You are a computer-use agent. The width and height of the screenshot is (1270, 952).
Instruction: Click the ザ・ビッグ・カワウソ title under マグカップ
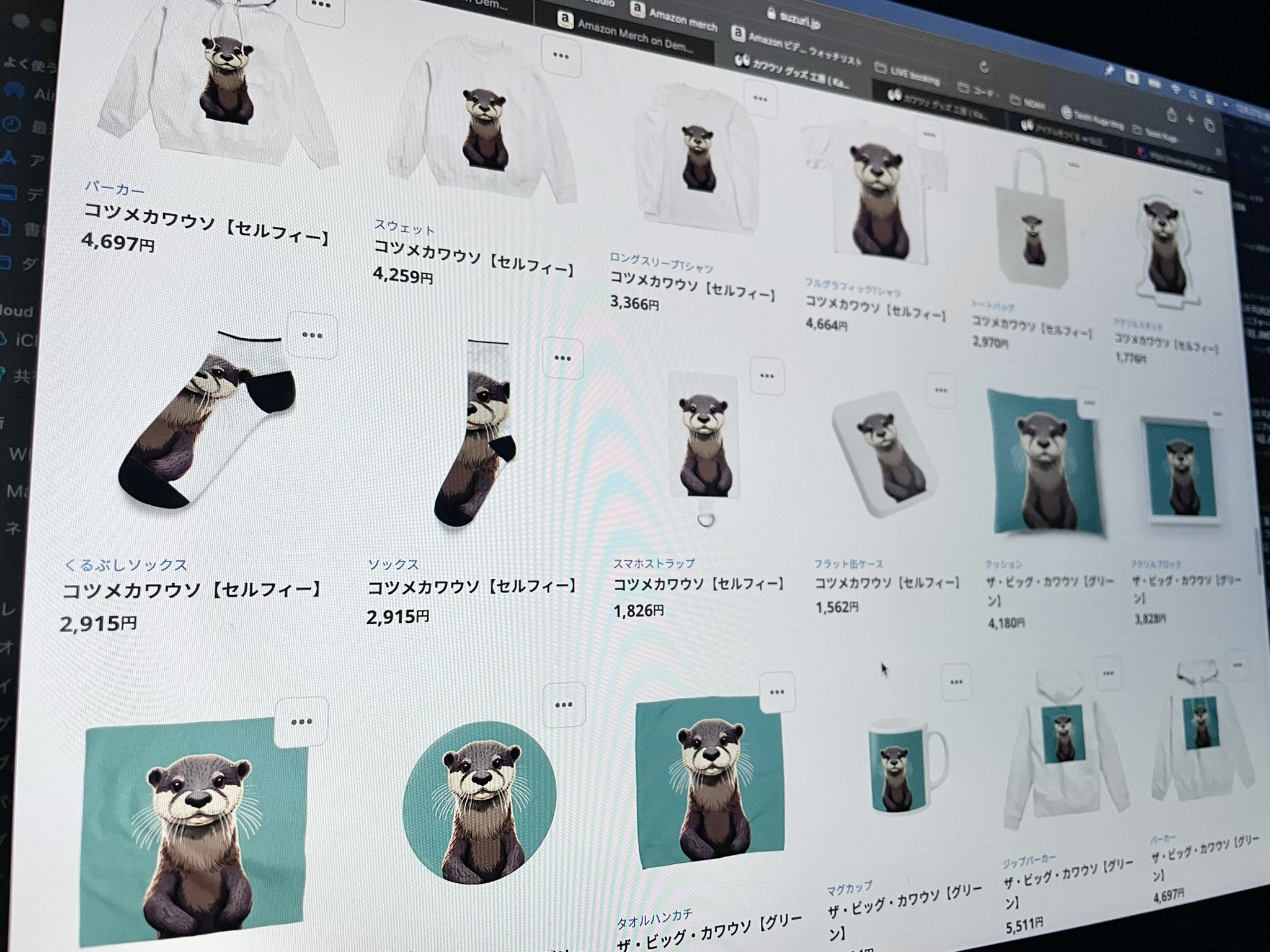[905, 911]
